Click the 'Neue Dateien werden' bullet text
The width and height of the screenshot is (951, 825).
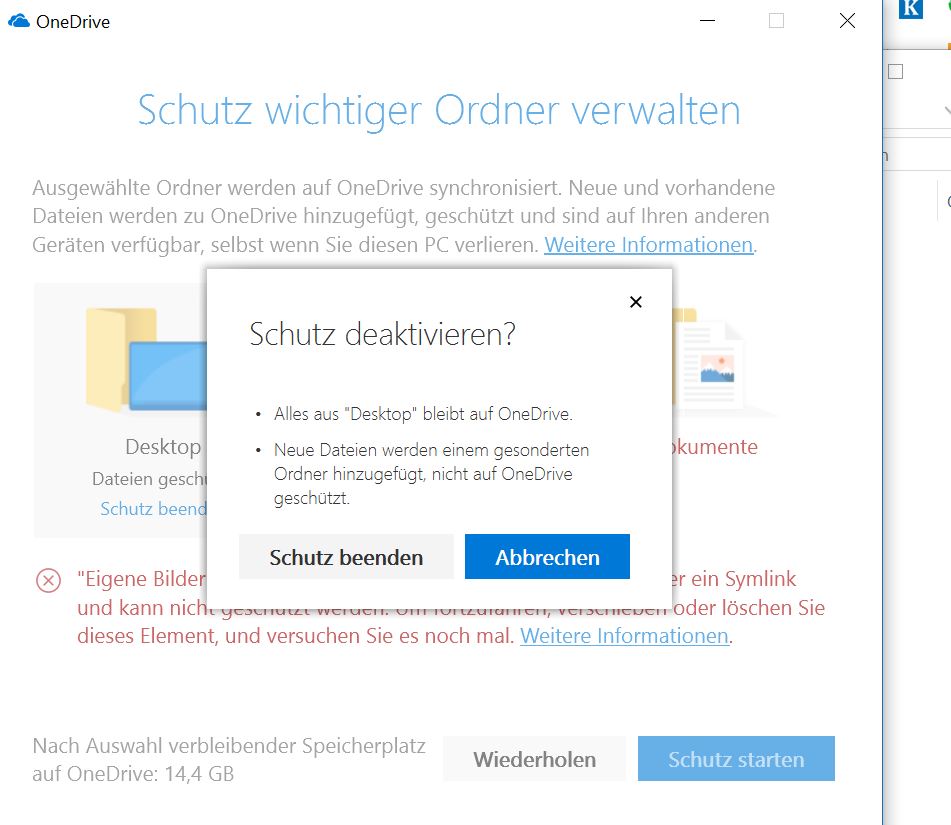[431, 474]
